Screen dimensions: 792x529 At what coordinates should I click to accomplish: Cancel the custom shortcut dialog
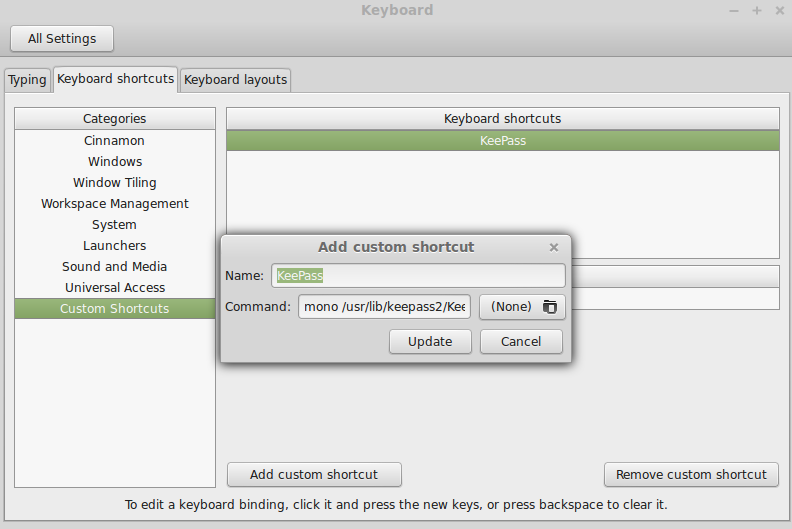521,342
